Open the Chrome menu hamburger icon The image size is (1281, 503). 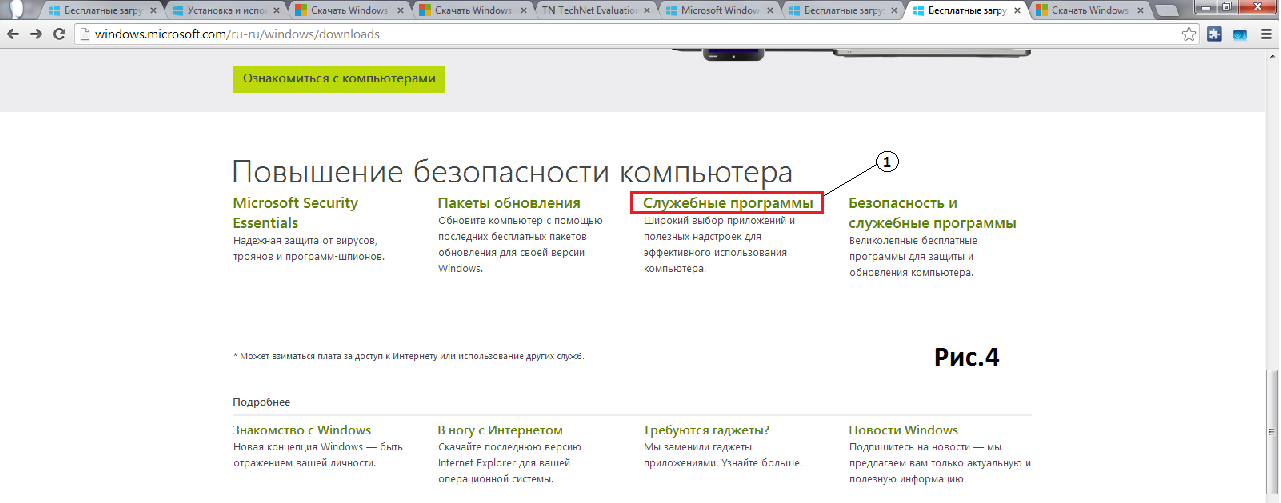click(1265, 33)
